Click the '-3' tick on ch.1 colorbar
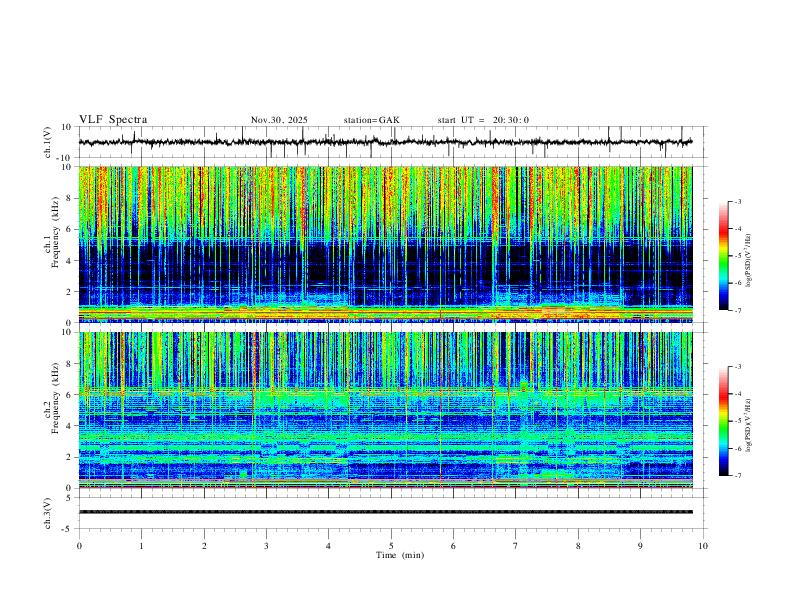This screenshot has height=612, width=792. 738,201
